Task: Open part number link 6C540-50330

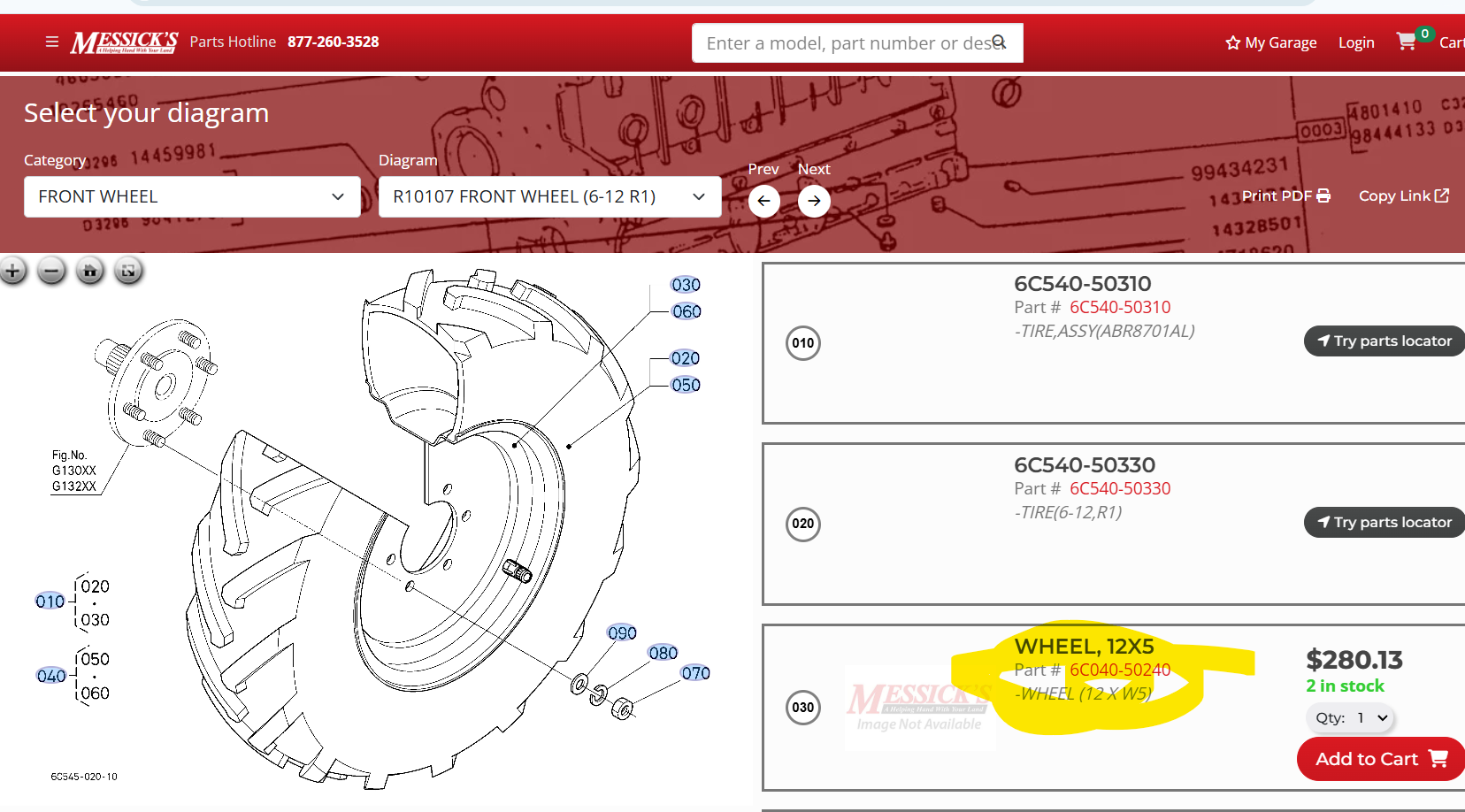Action: click(x=1120, y=488)
